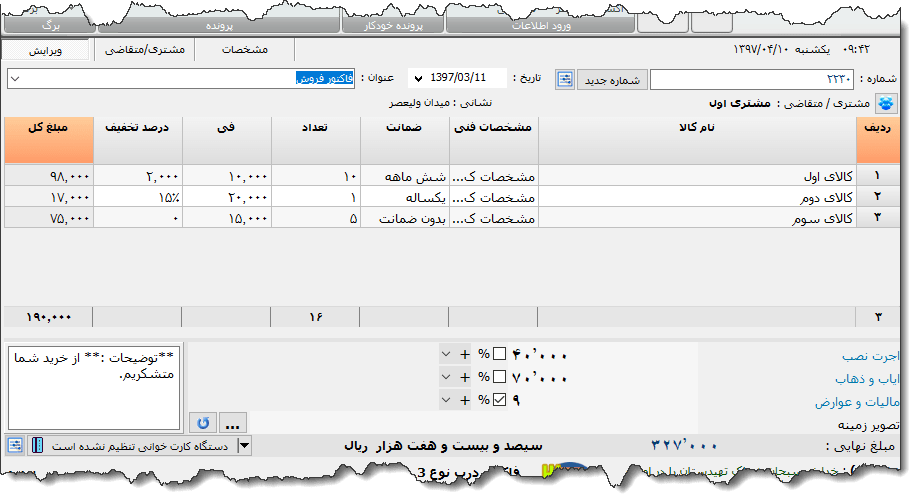910x494 pixels.
Task: Click دستگاه کارت خوانی تنظیم نشده است button
Action: [x=140, y=446]
